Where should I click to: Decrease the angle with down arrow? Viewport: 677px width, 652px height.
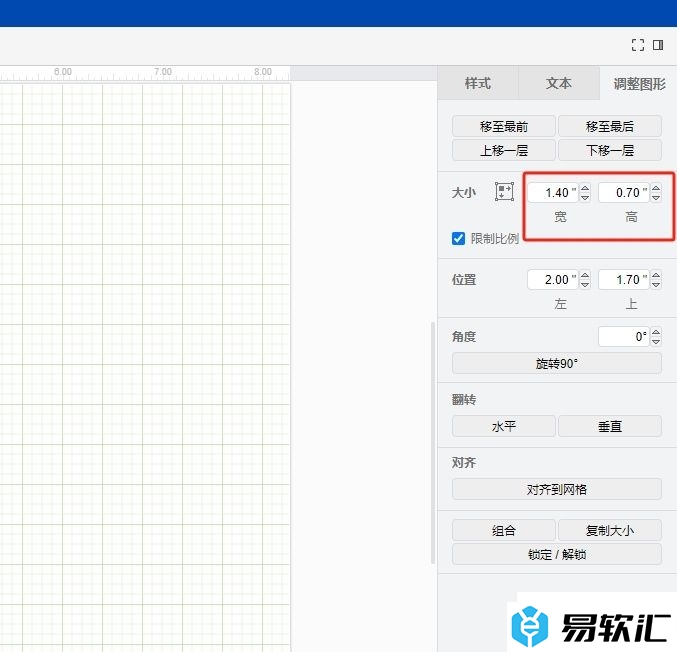(x=656, y=341)
